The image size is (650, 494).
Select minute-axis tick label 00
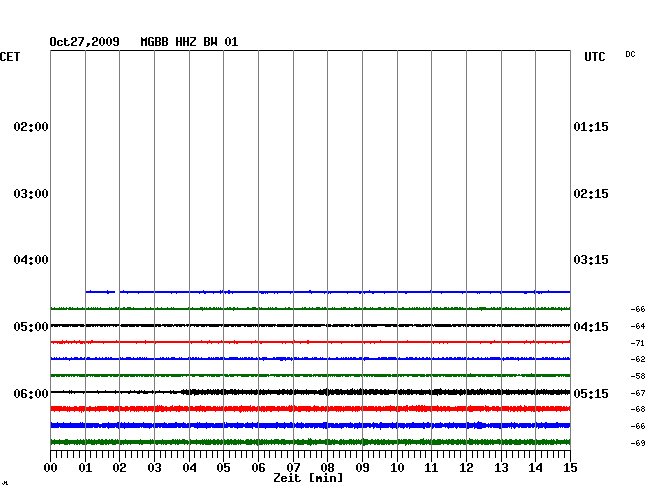51,468
